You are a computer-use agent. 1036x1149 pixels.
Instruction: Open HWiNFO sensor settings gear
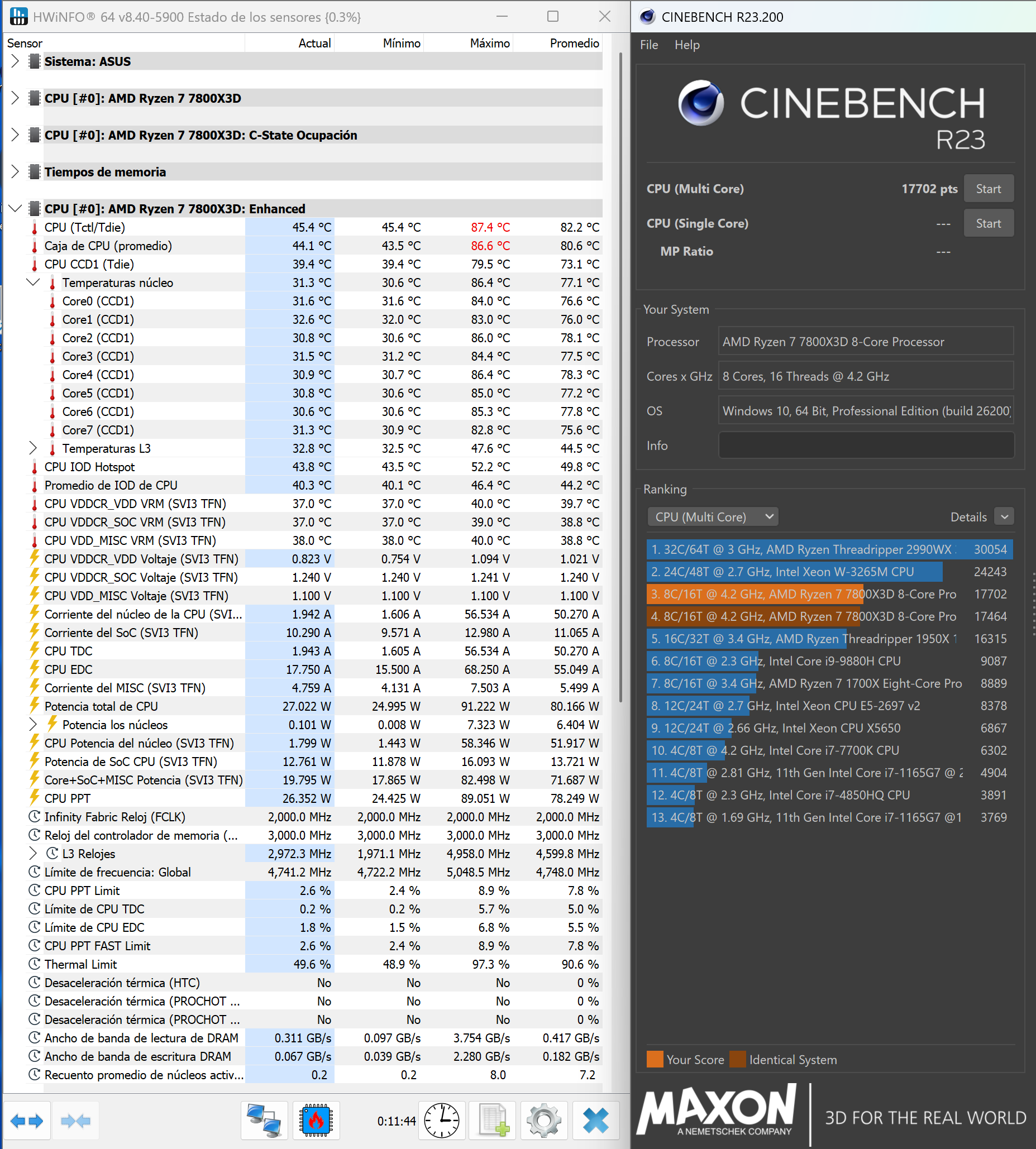544,1121
